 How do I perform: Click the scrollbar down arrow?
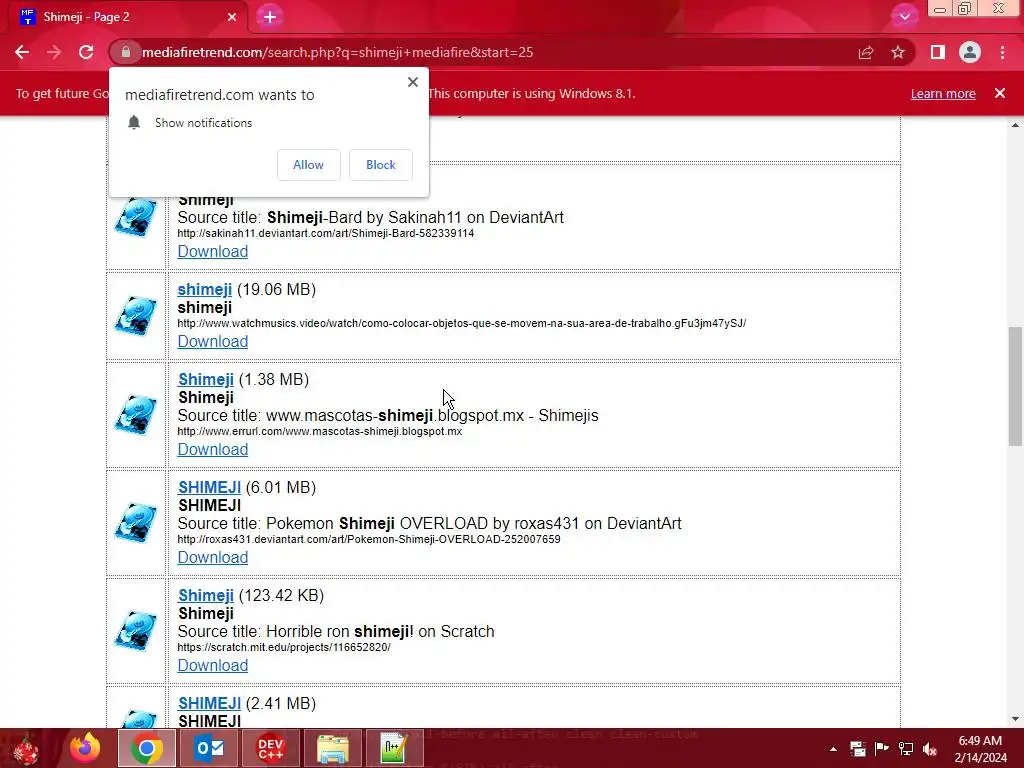point(1015,719)
